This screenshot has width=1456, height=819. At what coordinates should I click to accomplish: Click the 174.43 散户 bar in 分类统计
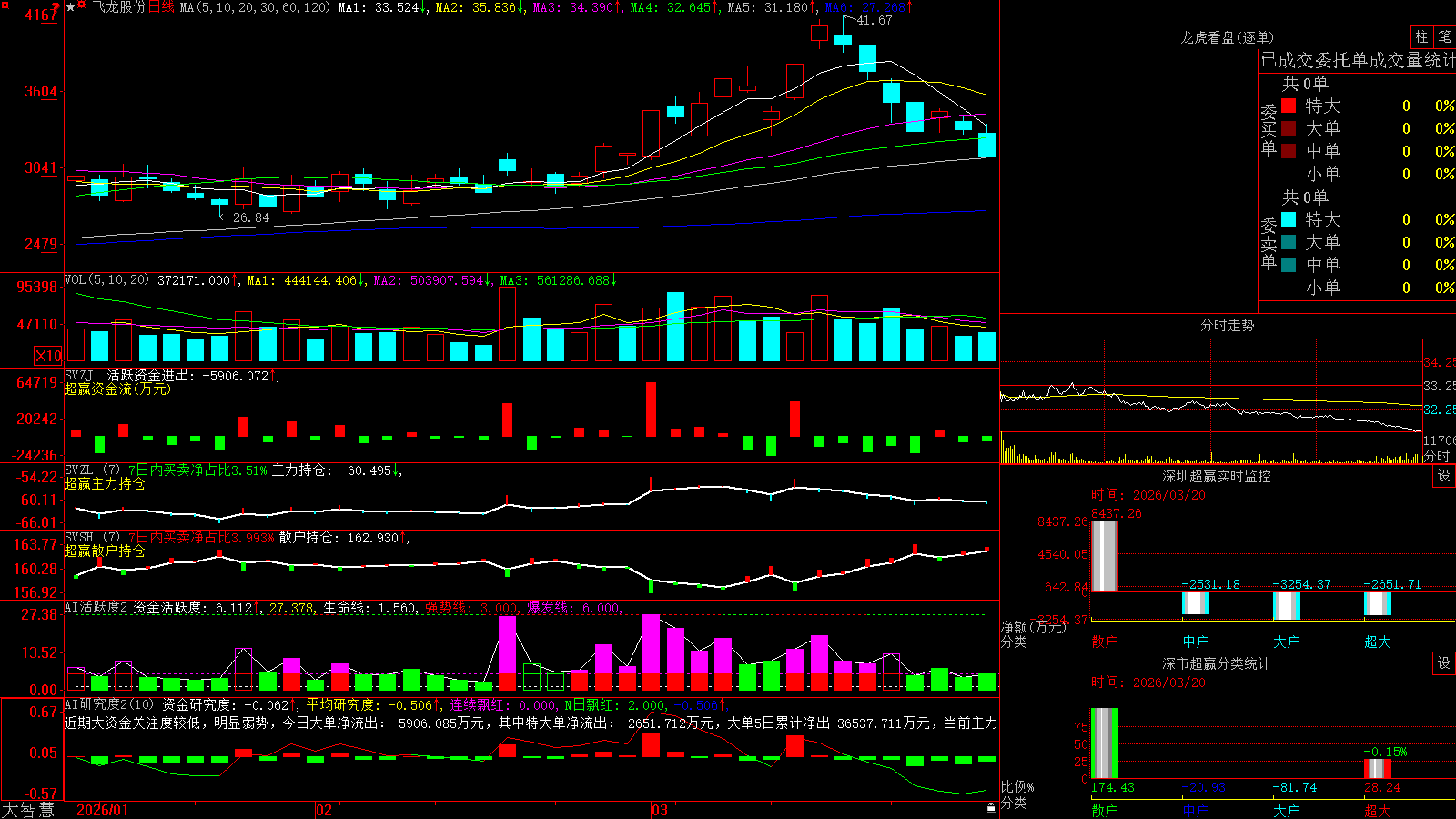(x=1104, y=743)
